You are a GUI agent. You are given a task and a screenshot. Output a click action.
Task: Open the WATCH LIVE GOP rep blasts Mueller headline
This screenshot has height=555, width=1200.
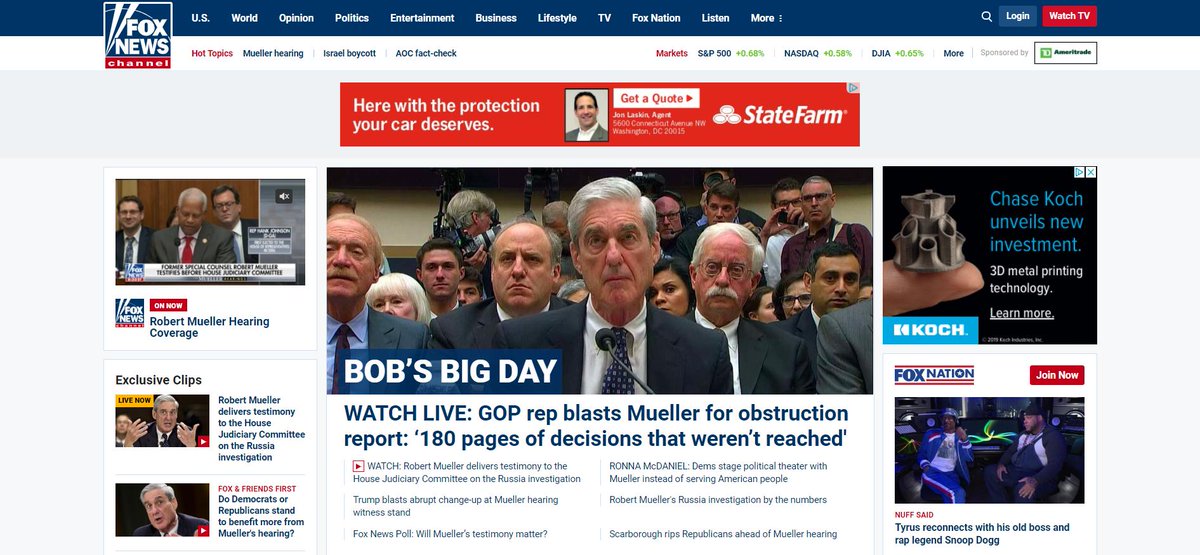(596, 426)
